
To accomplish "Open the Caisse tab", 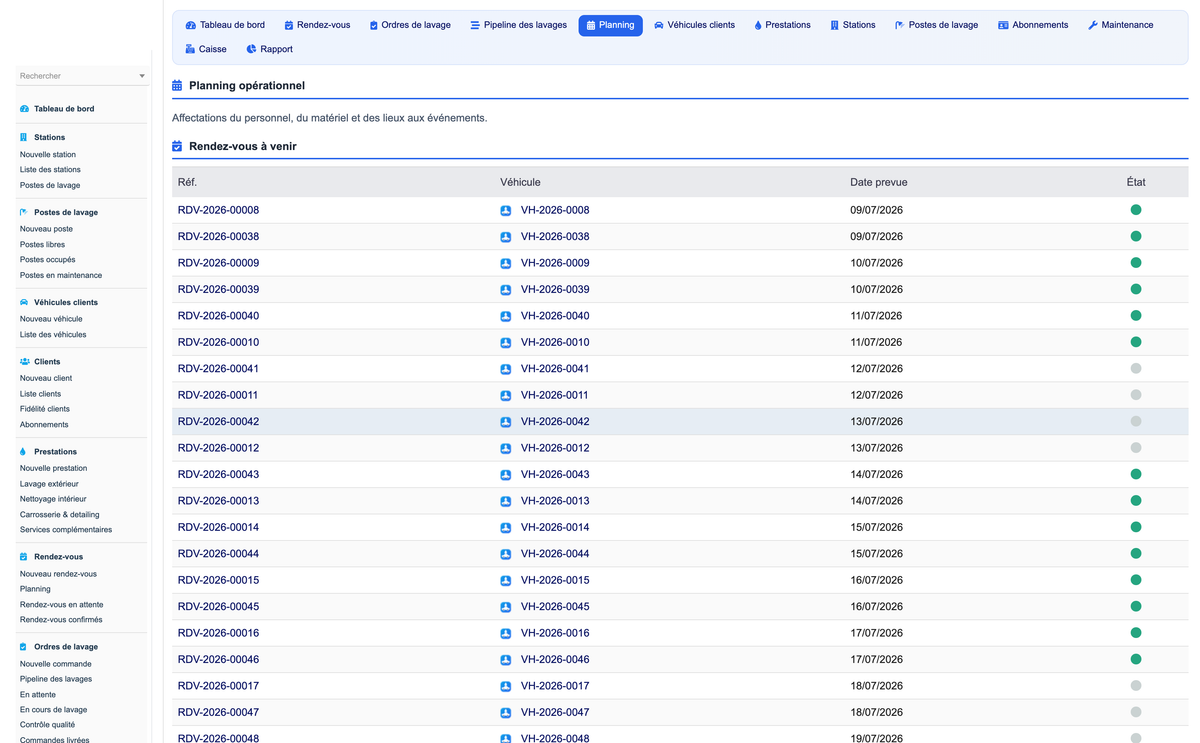I will 206,49.
